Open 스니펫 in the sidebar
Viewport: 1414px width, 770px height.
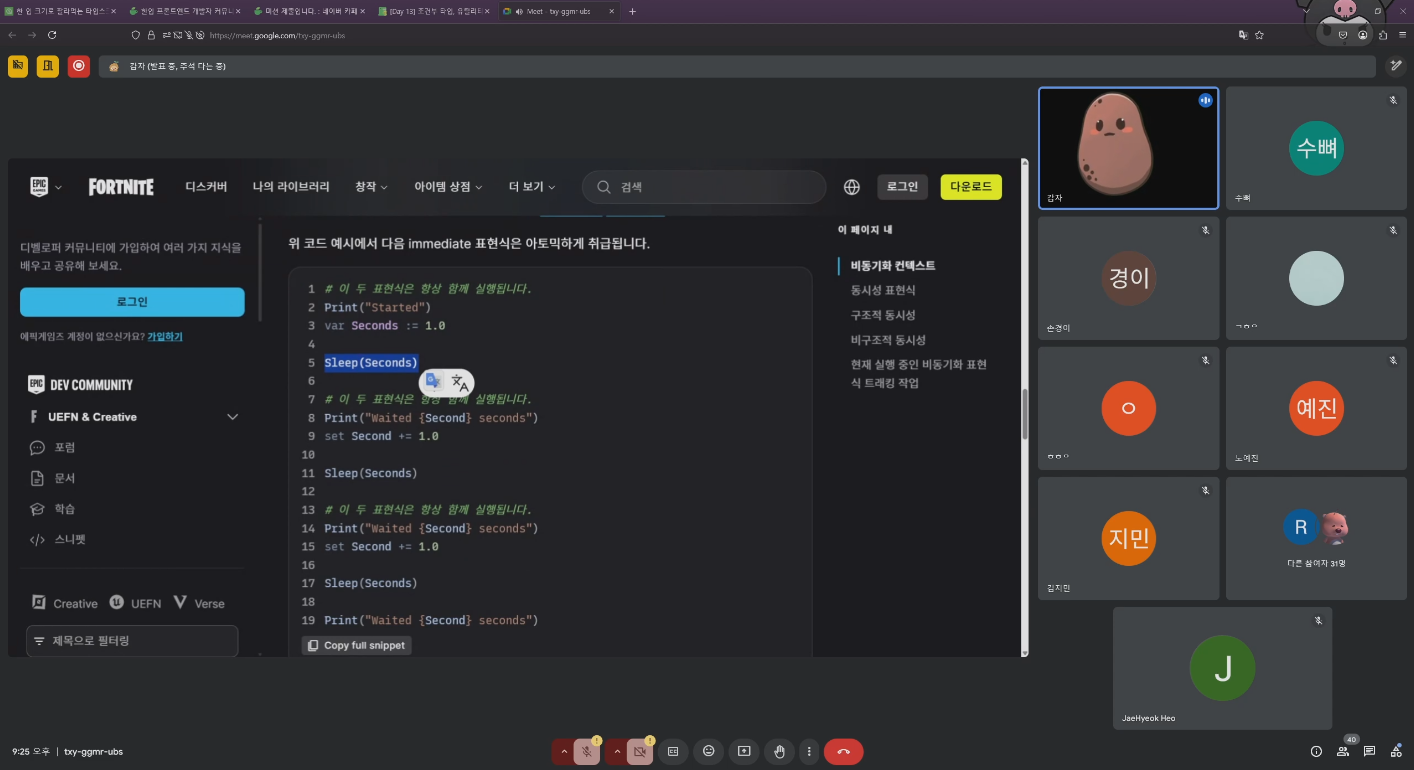[69, 540]
